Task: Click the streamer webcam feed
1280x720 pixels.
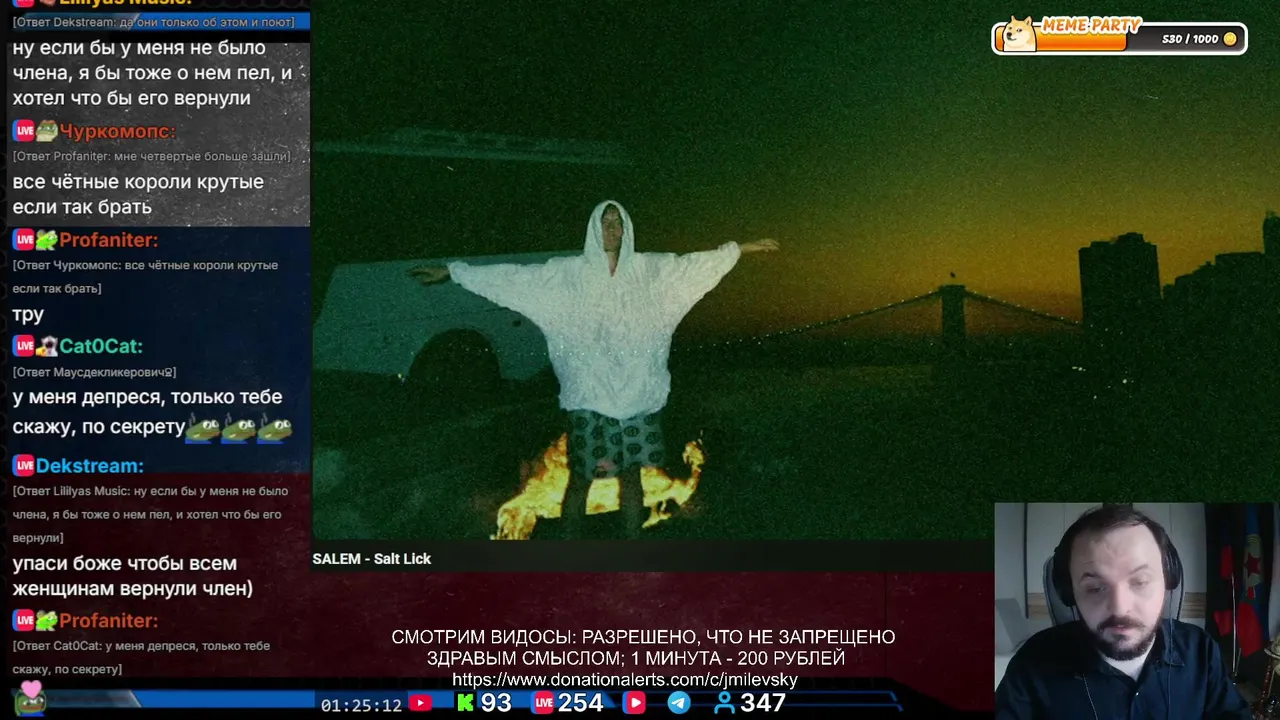Action: 1137,611
